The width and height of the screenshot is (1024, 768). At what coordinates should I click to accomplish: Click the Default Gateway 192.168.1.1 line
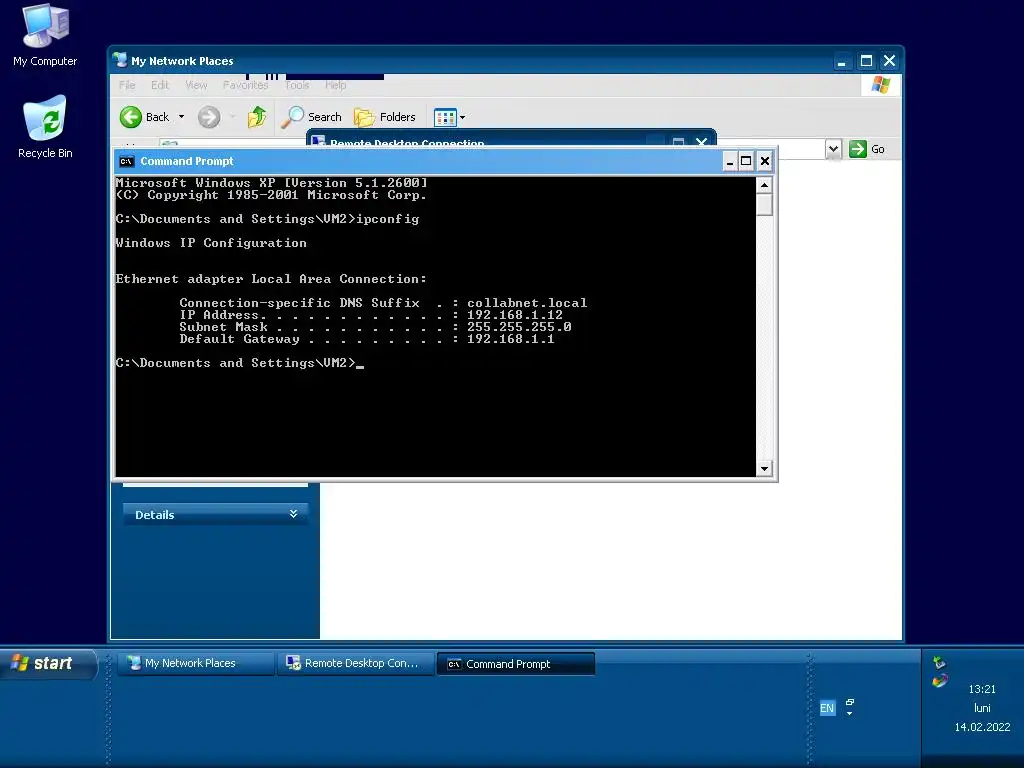[x=367, y=339]
